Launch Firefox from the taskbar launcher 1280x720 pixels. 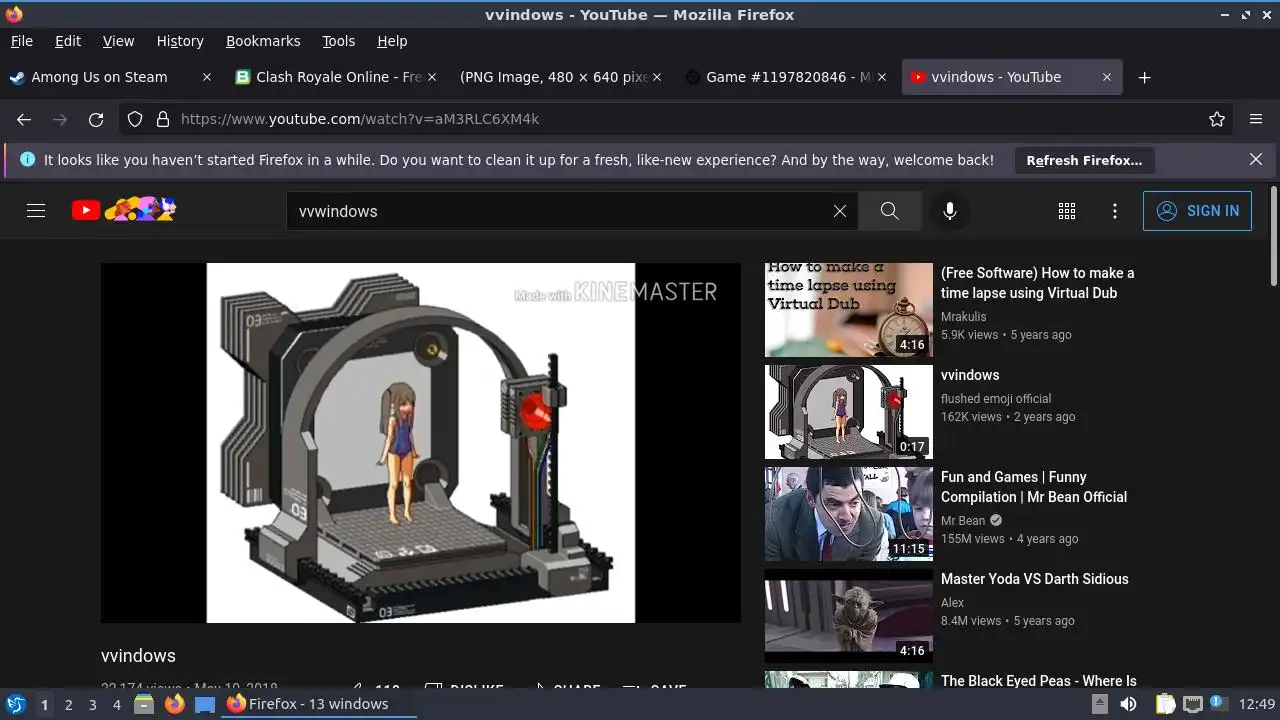[174, 704]
